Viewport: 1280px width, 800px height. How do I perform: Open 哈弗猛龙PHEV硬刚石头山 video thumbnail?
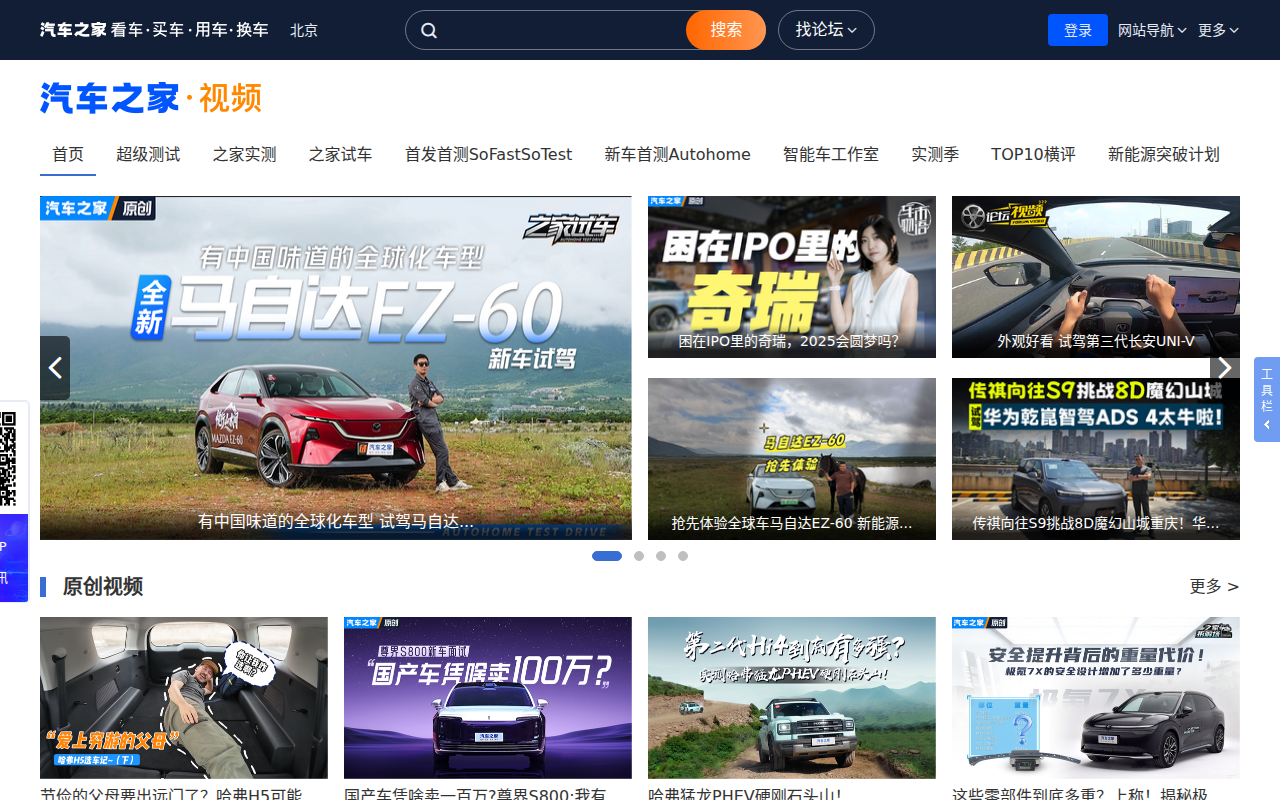[x=792, y=698]
